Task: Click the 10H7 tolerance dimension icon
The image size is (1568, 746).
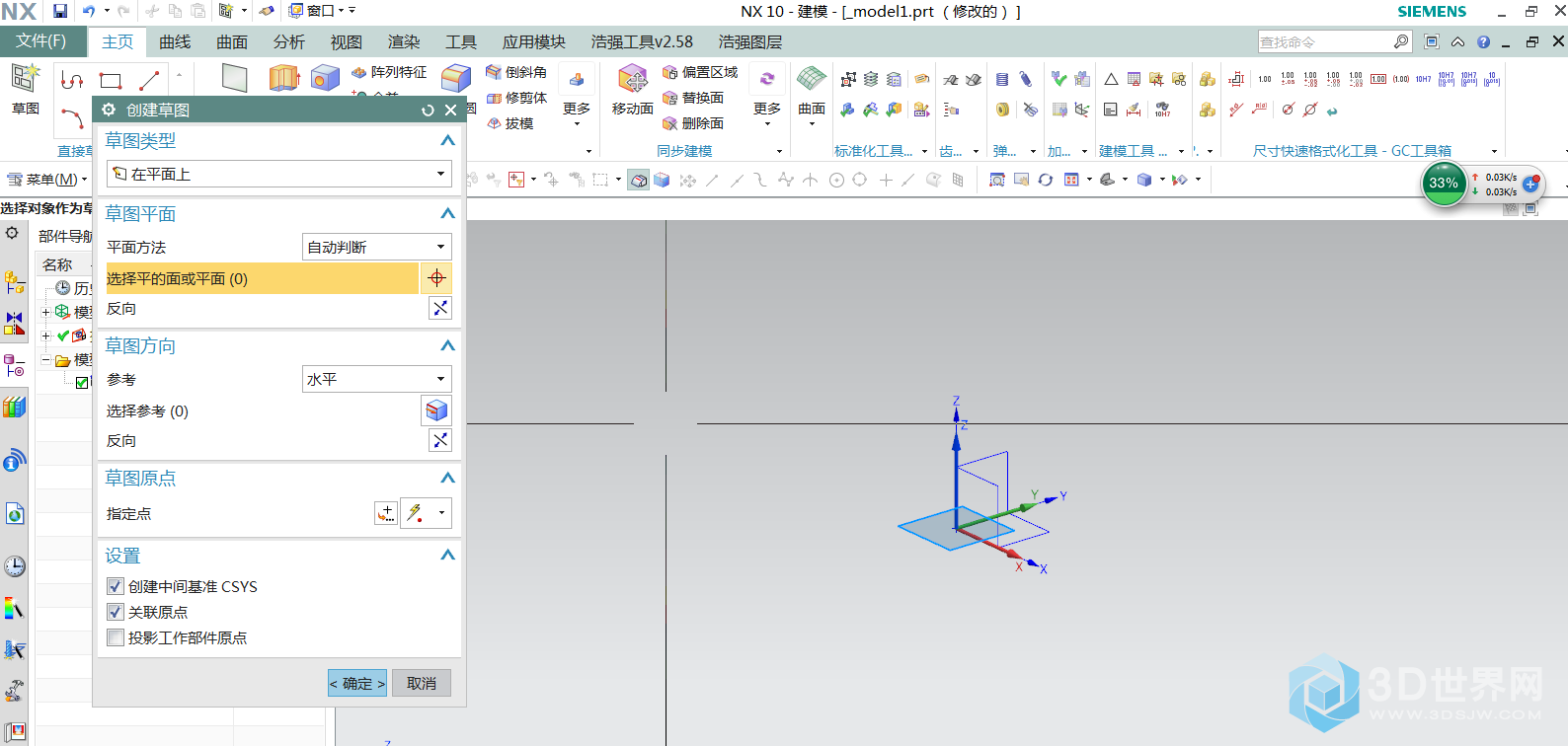Action: pyautogui.click(x=1423, y=79)
